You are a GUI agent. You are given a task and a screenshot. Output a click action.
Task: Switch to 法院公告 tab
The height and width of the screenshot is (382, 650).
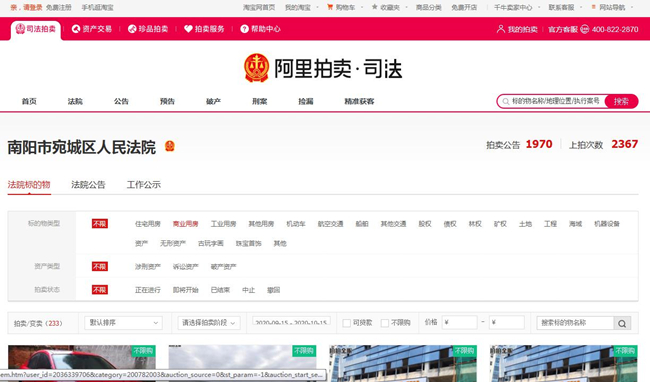(x=88, y=185)
